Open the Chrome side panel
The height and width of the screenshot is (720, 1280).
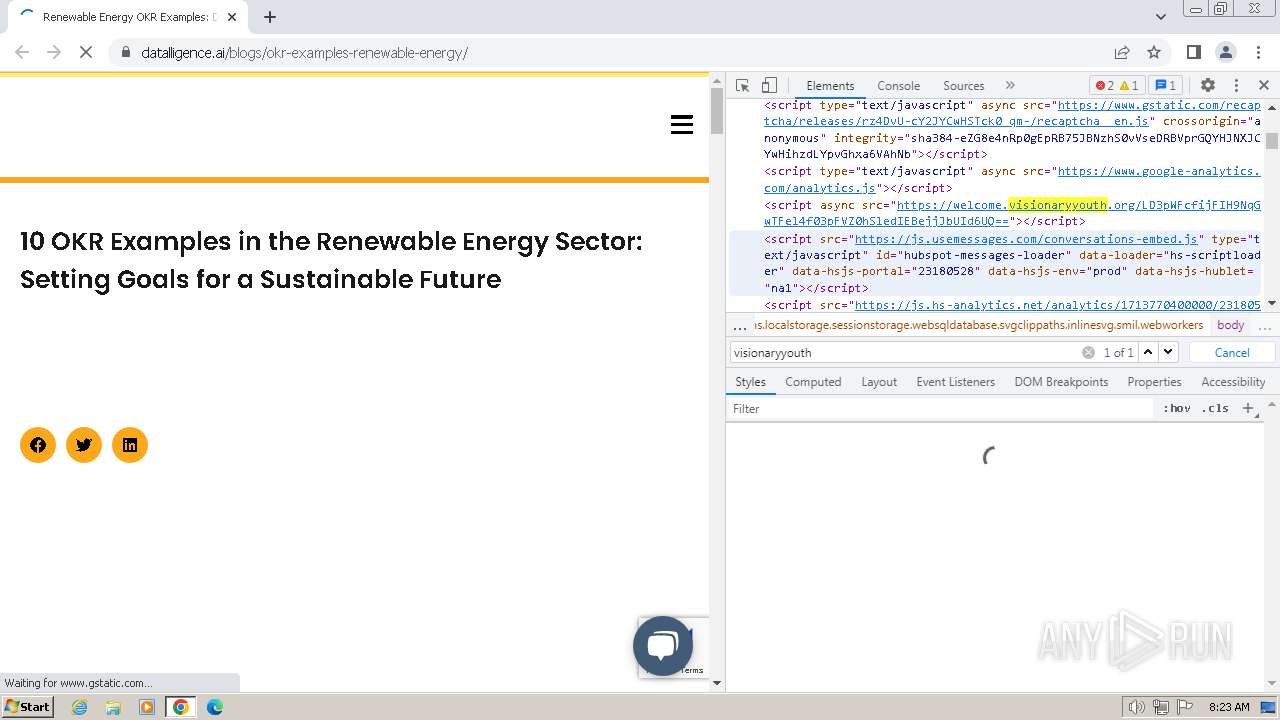(x=1194, y=52)
